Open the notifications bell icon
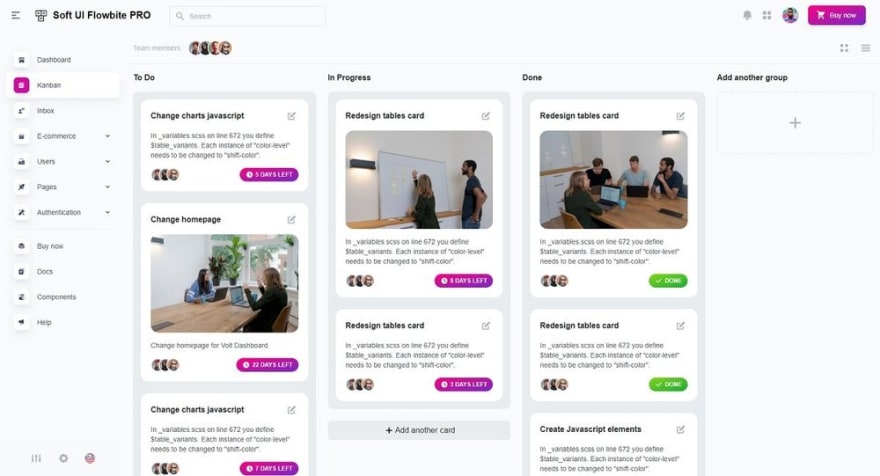880x476 pixels. (x=747, y=15)
